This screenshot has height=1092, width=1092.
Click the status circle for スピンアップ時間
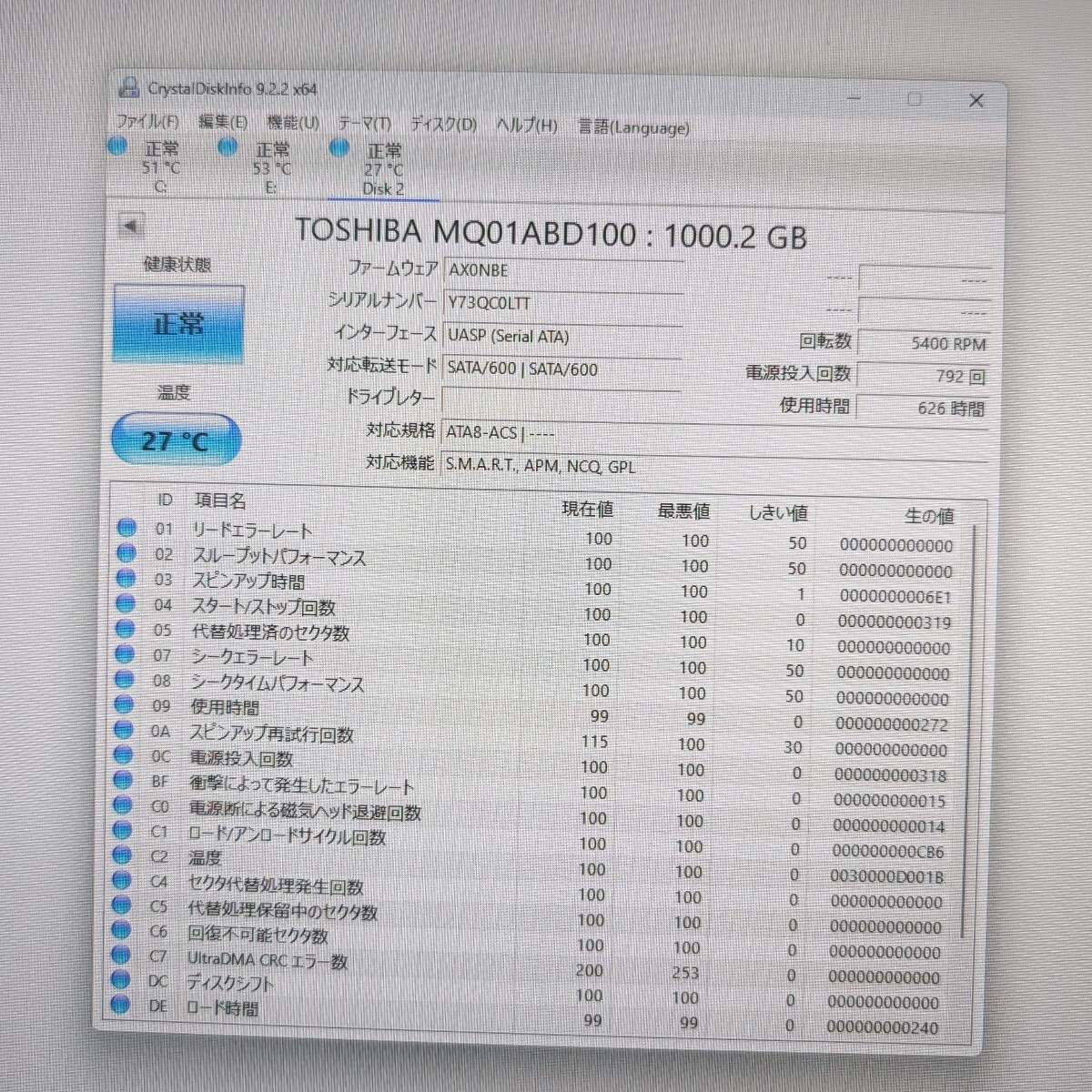click(126, 578)
